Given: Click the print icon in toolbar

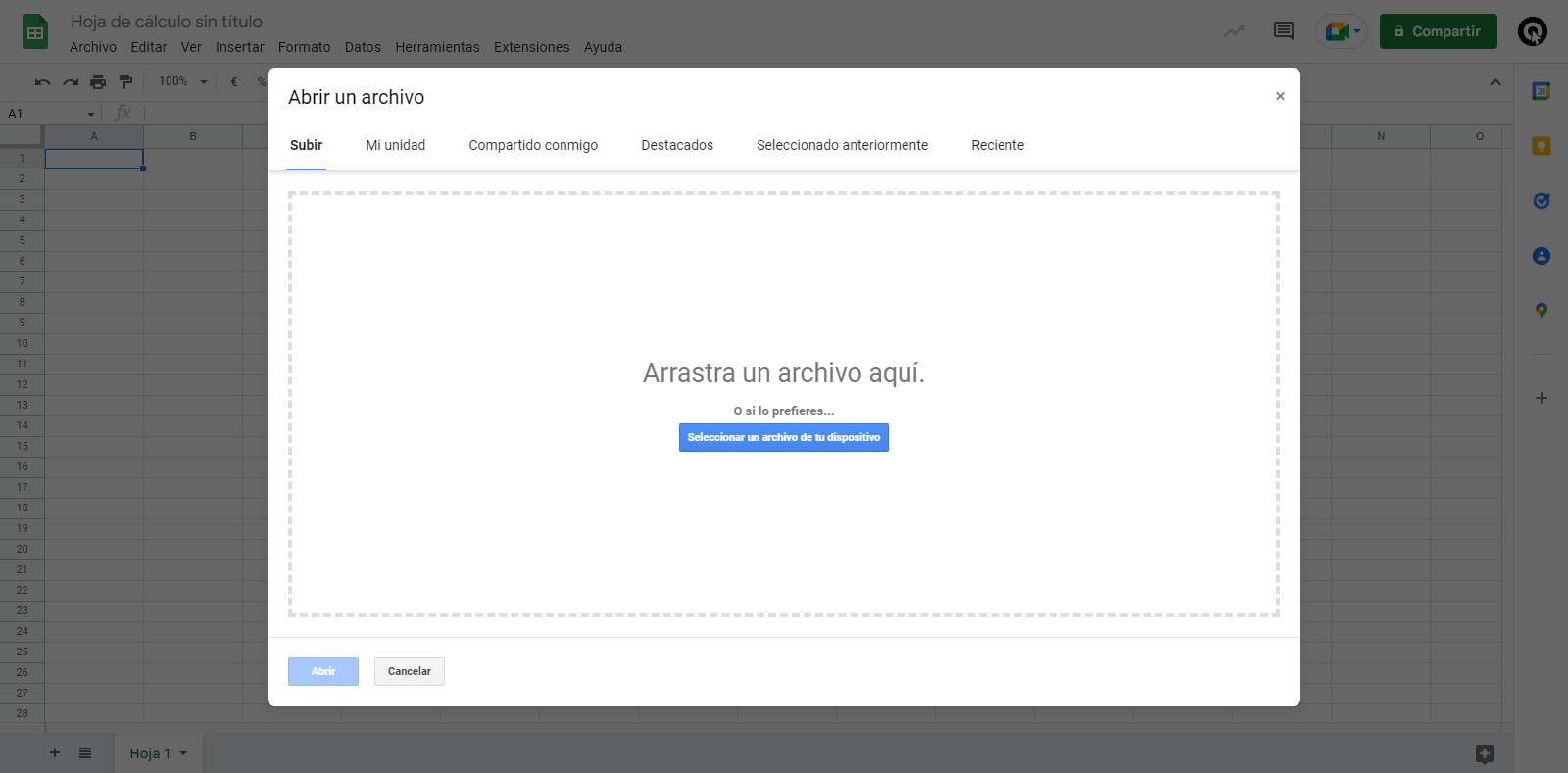Looking at the screenshot, I should [x=98, y=82].
